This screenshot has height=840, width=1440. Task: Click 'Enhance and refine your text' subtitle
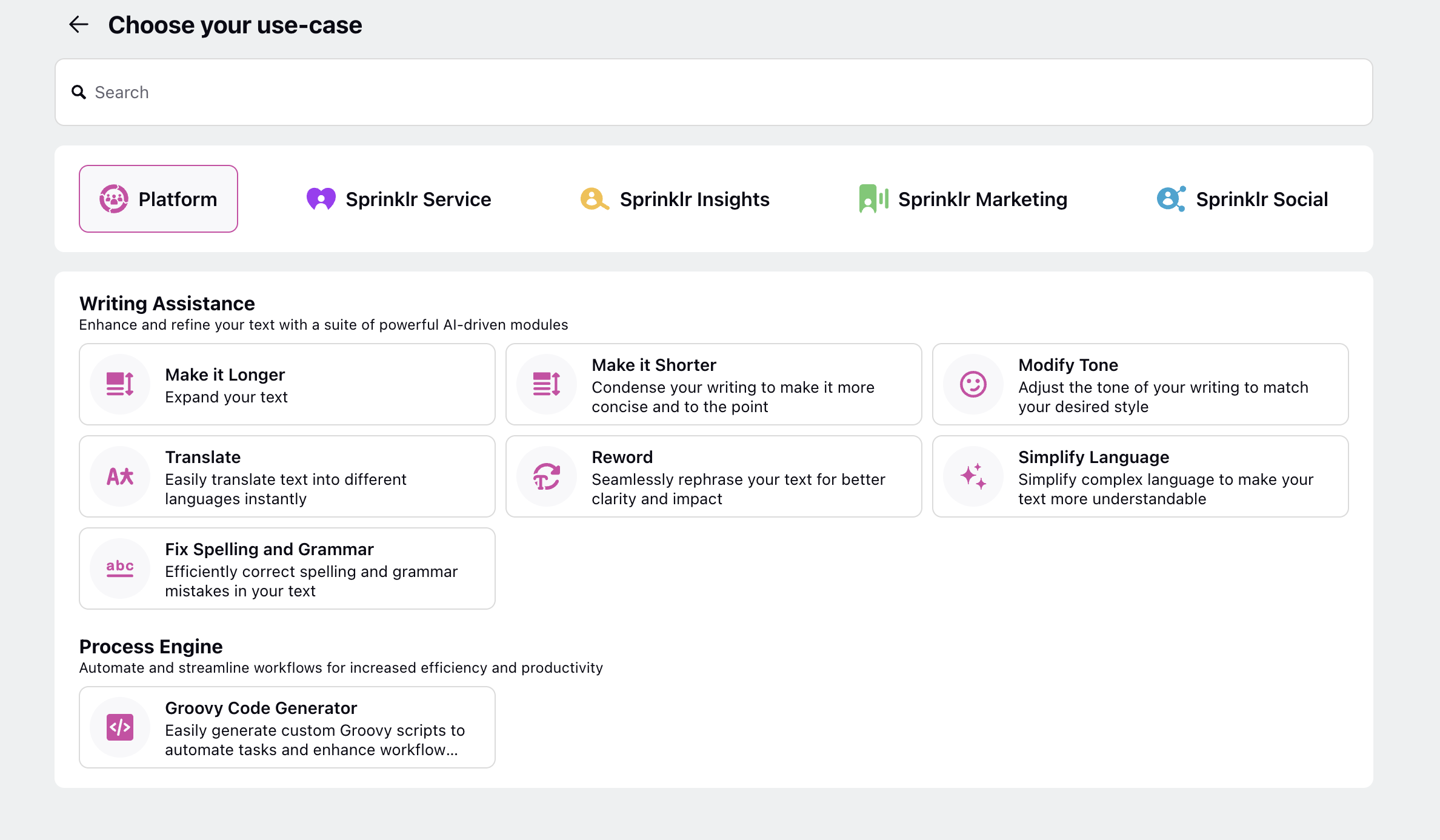(x=324, y=325)
